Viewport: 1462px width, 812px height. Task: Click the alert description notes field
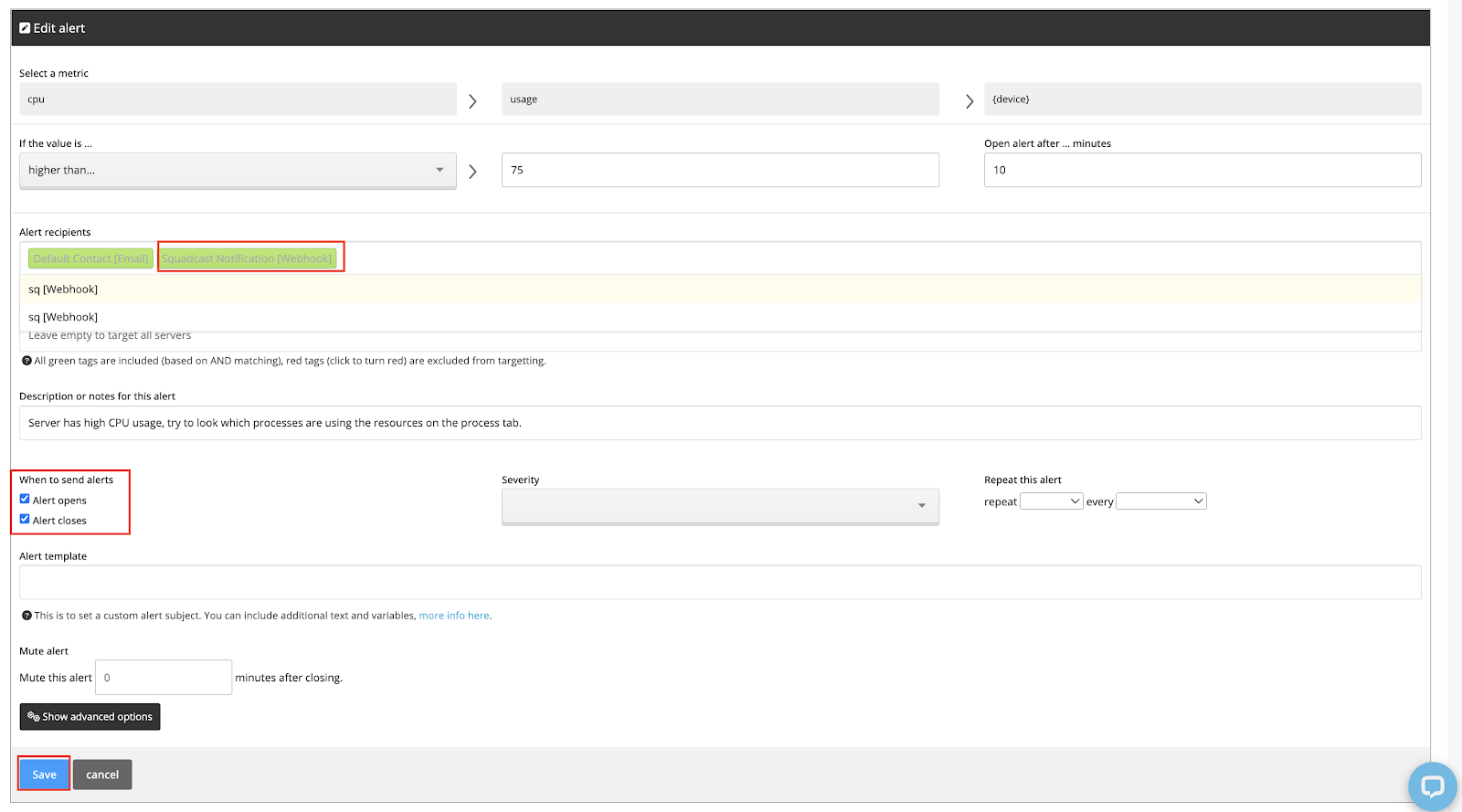720,423
